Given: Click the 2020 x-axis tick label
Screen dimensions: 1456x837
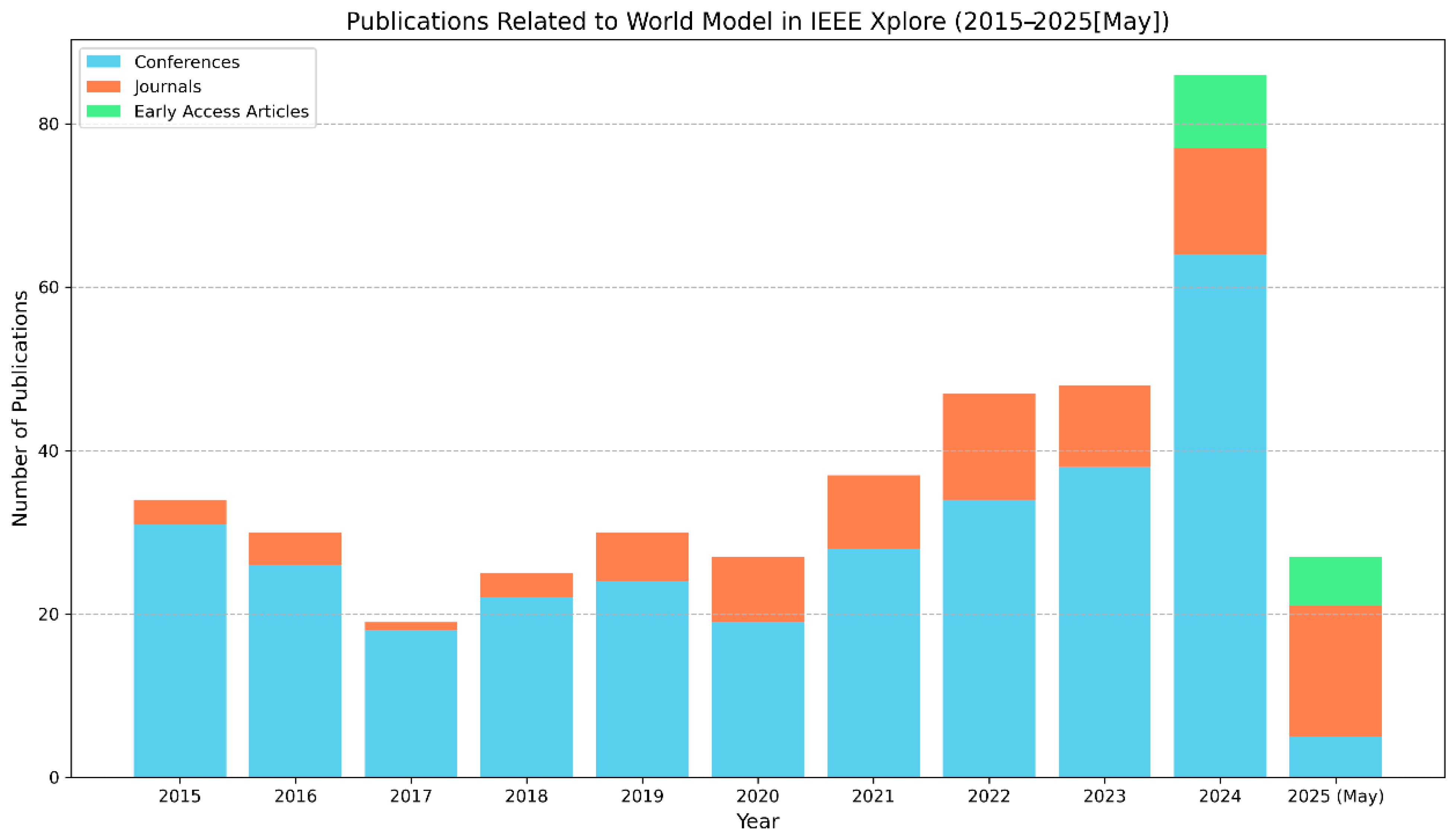Looking at the screenshot, I should tap(758, 796).
